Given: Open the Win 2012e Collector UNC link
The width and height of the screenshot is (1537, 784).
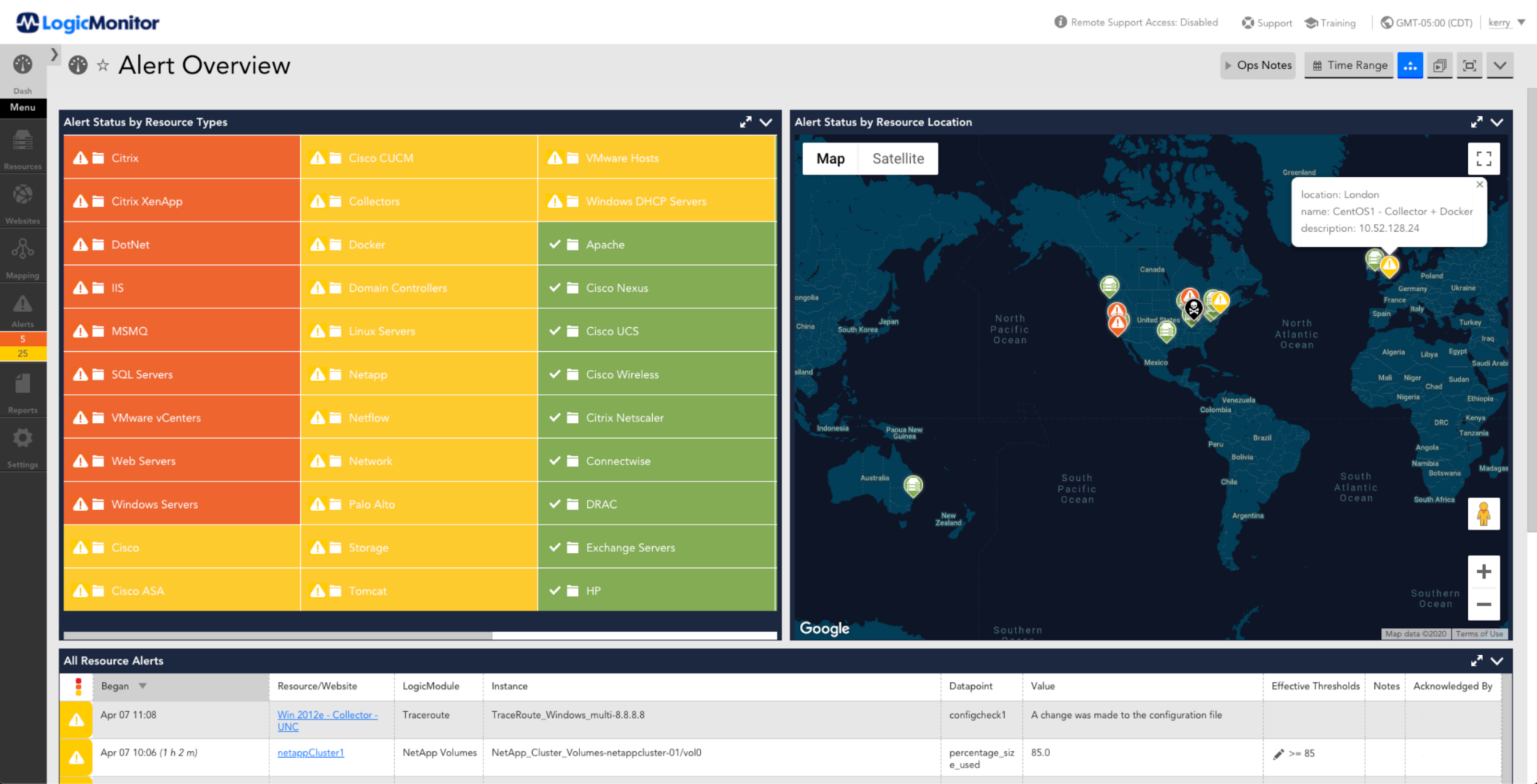Looking at the screenshot, I should (328, 715).
